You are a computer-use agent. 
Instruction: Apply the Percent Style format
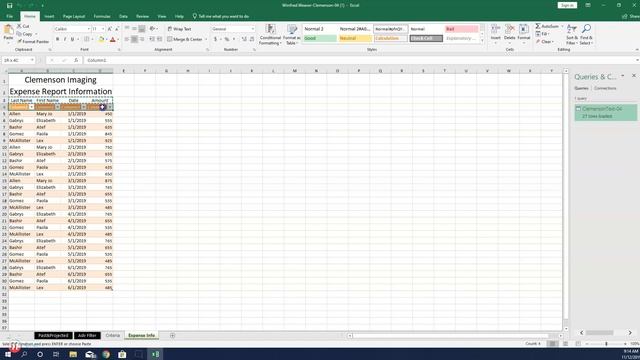point(227,39)
